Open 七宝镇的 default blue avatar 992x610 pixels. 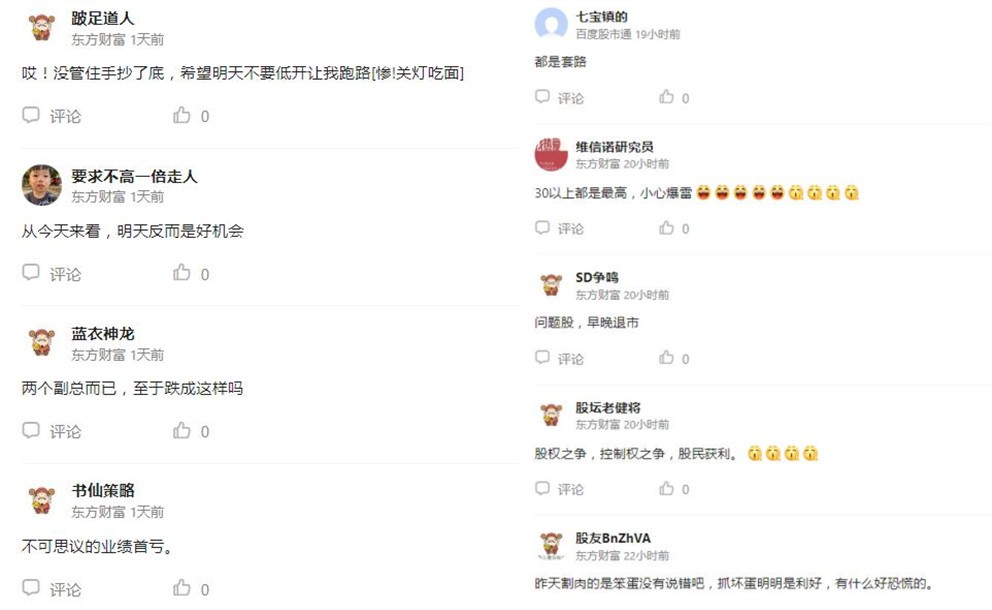551,24
